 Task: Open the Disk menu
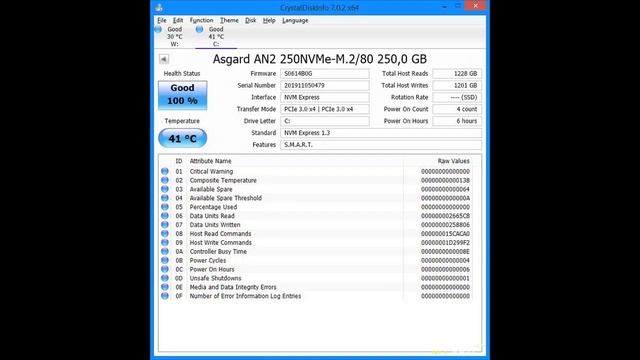point(251,20)
